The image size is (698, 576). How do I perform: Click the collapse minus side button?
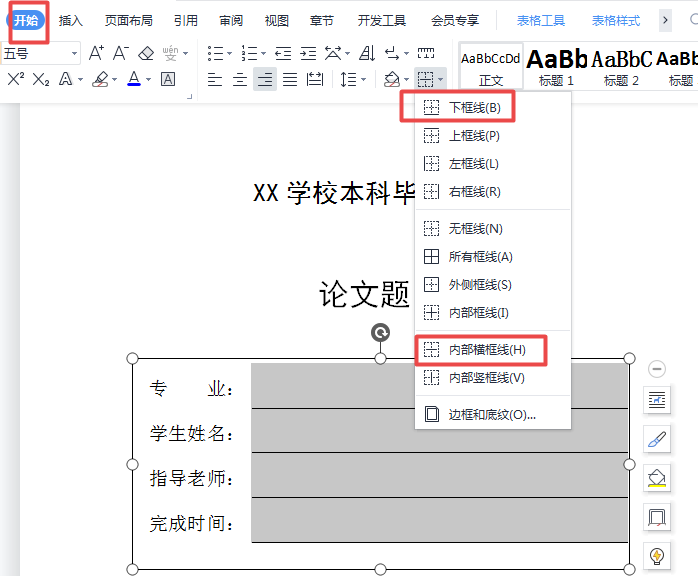tap(657, 369)
